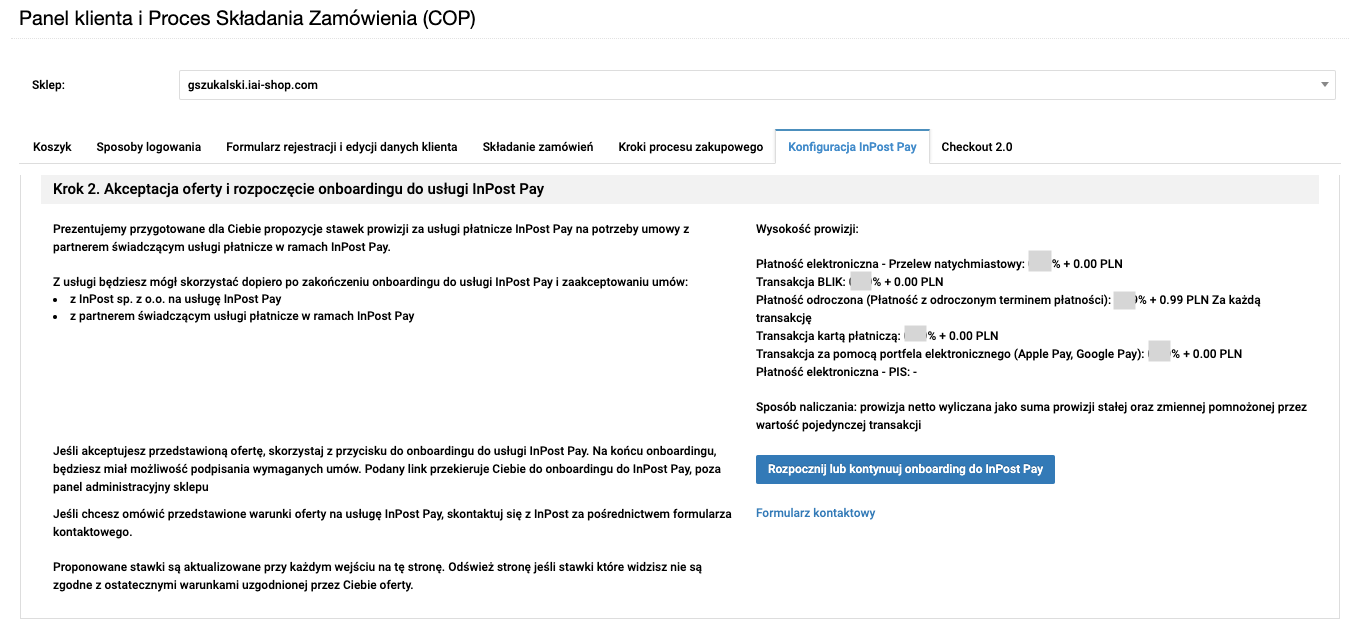Screen dimensions: 1354x632
Task: Click the Transakcja BLIK commission line
Action: [849, 282]
